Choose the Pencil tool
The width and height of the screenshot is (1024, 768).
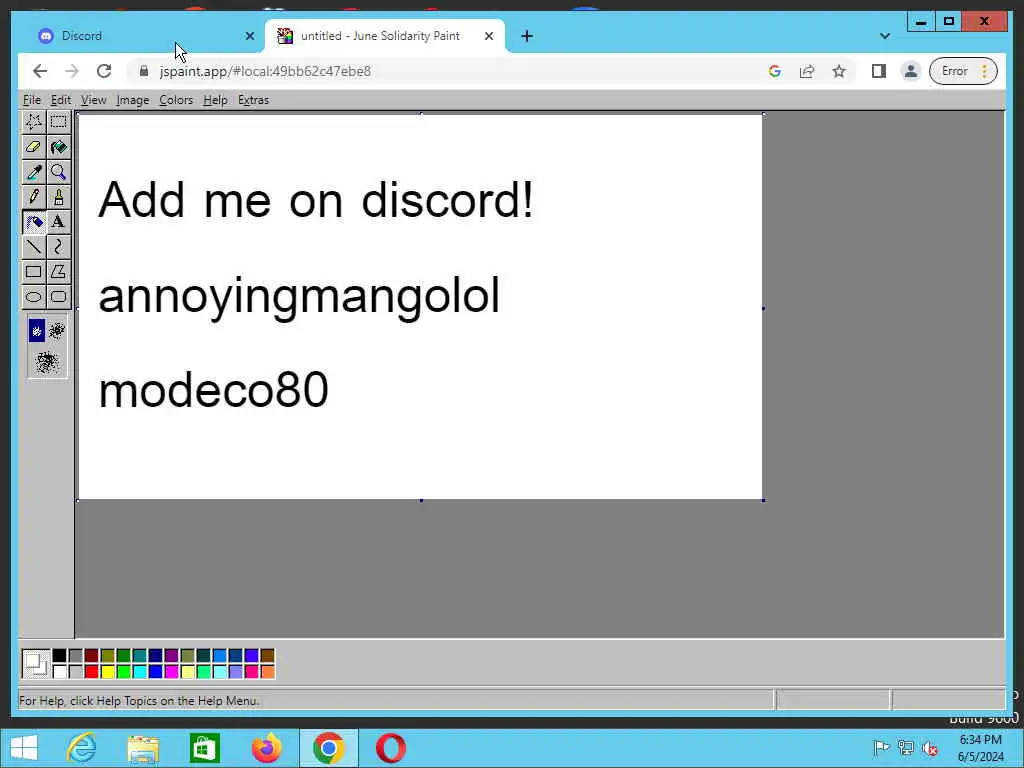pos(33,197)
